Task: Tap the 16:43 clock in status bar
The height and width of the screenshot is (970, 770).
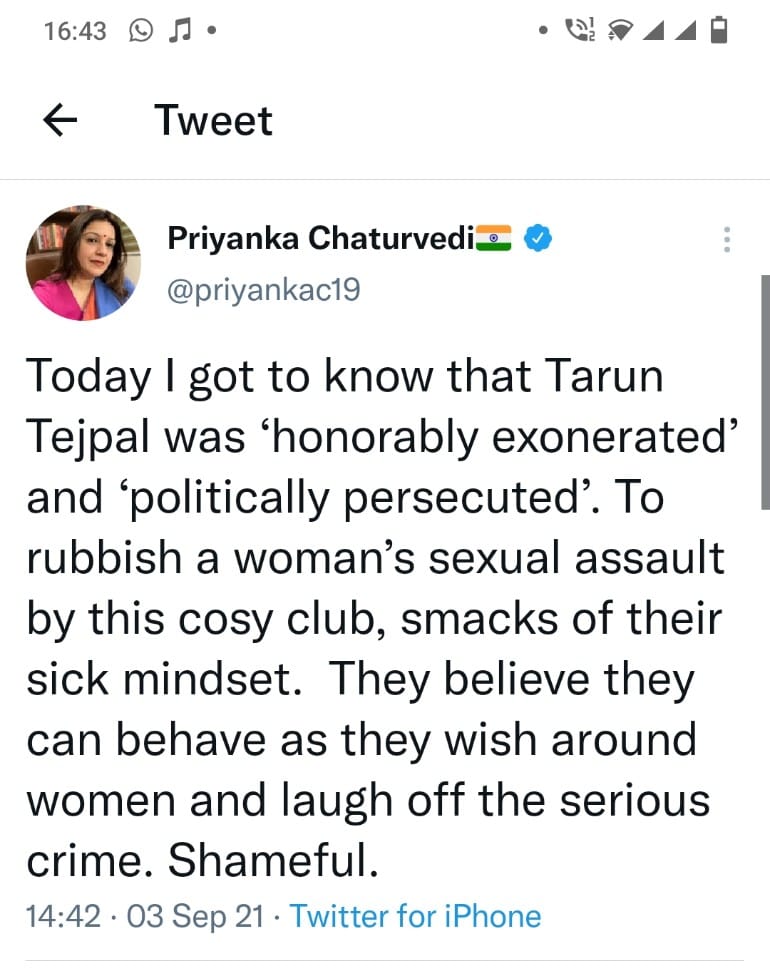Action: click(75, 31)
